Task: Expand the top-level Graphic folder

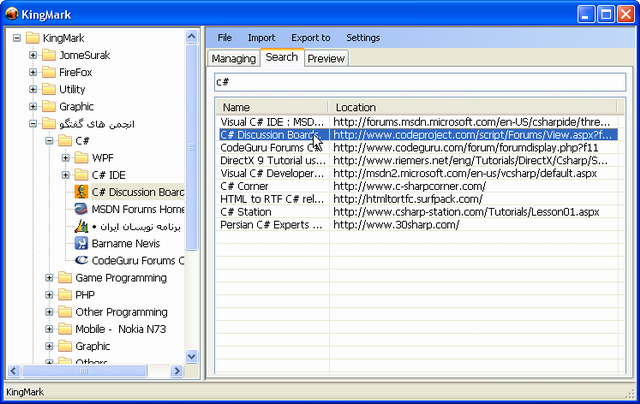Action: pyautogui.click(x=33, y=107)
